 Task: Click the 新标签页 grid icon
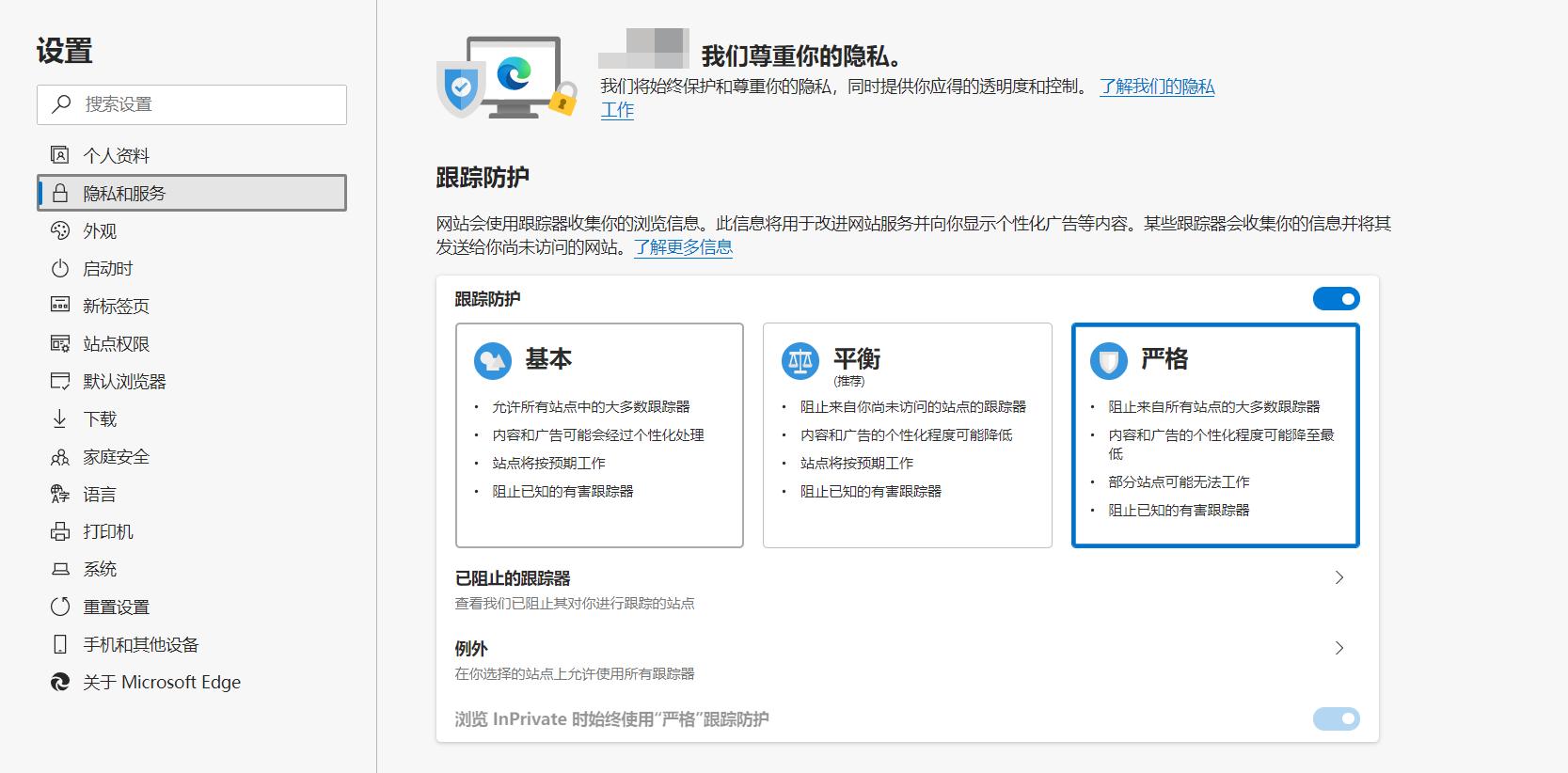[x=59, y=306]
